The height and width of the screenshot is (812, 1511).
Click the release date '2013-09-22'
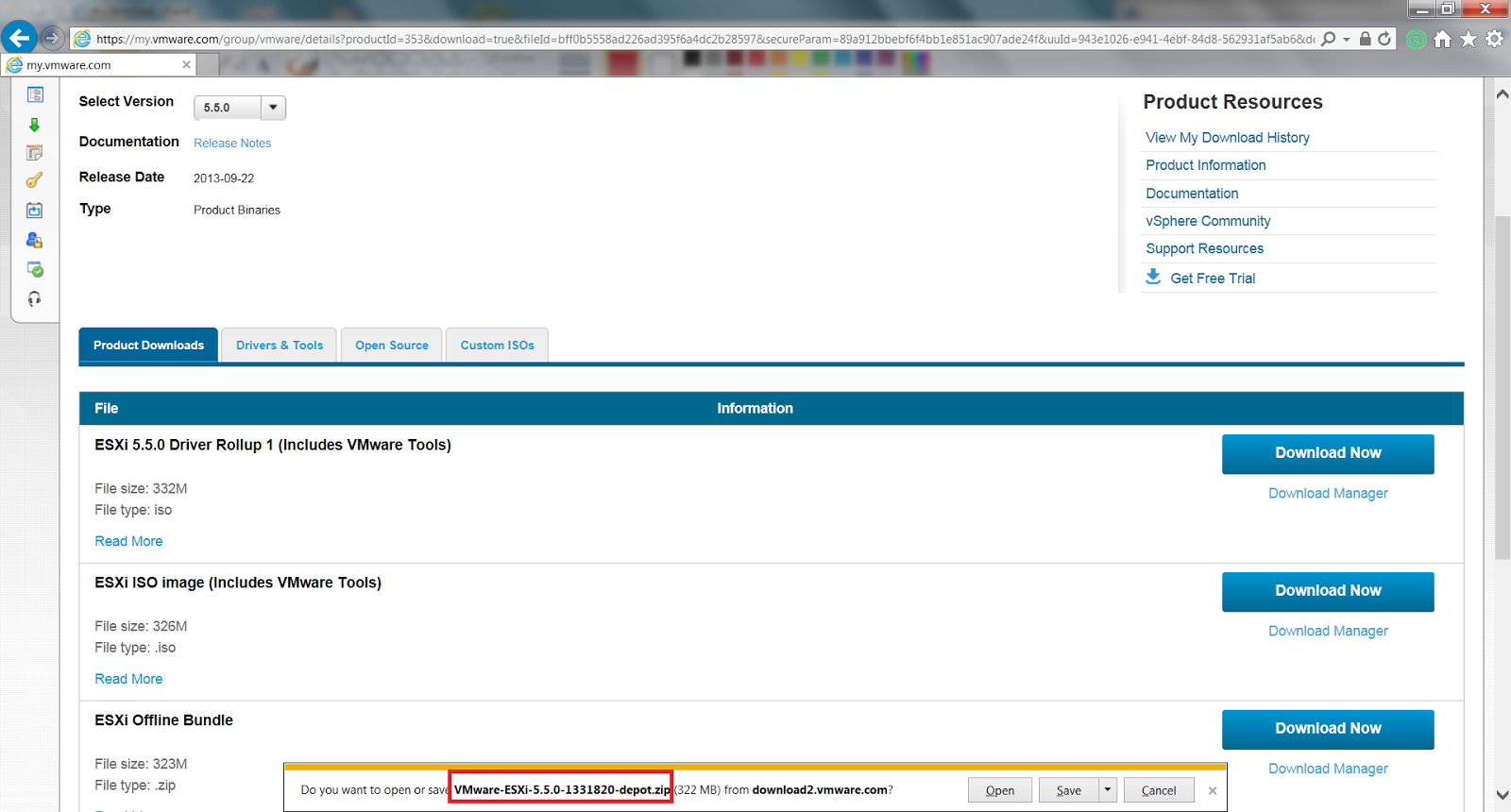pyautogui.click(x=224, y=178)
